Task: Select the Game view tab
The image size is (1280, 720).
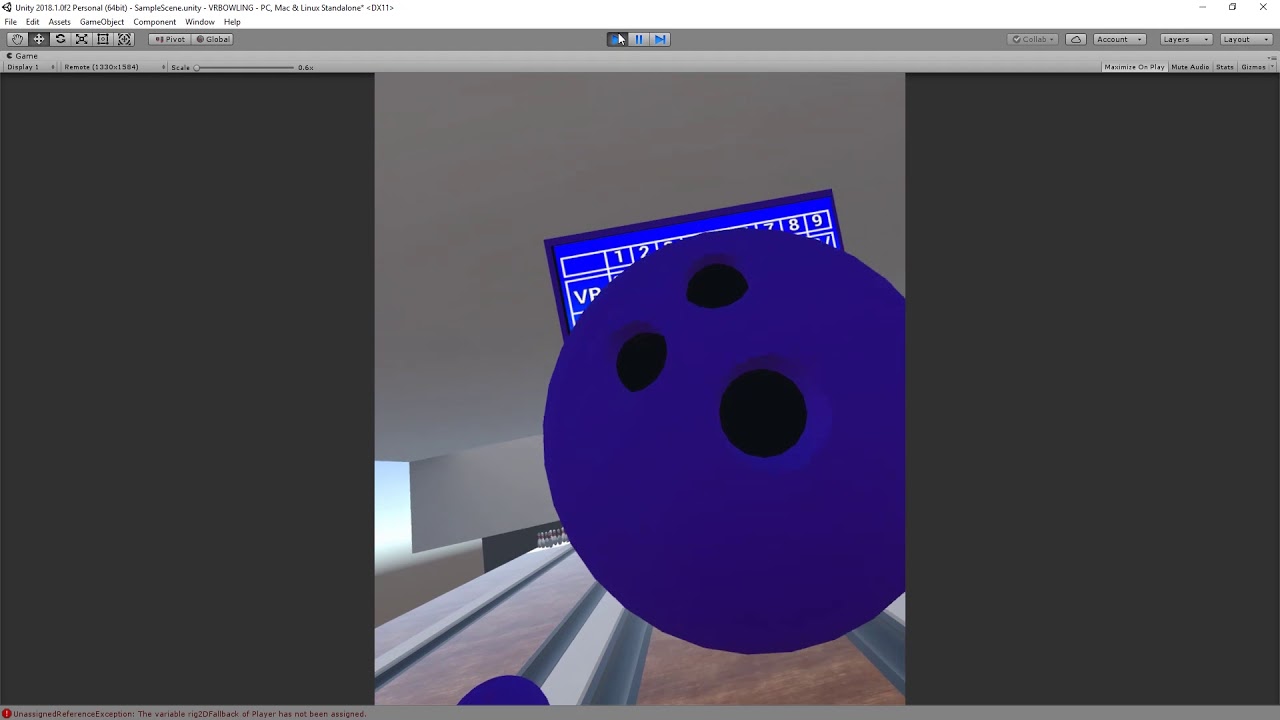Action: [23, 56]
